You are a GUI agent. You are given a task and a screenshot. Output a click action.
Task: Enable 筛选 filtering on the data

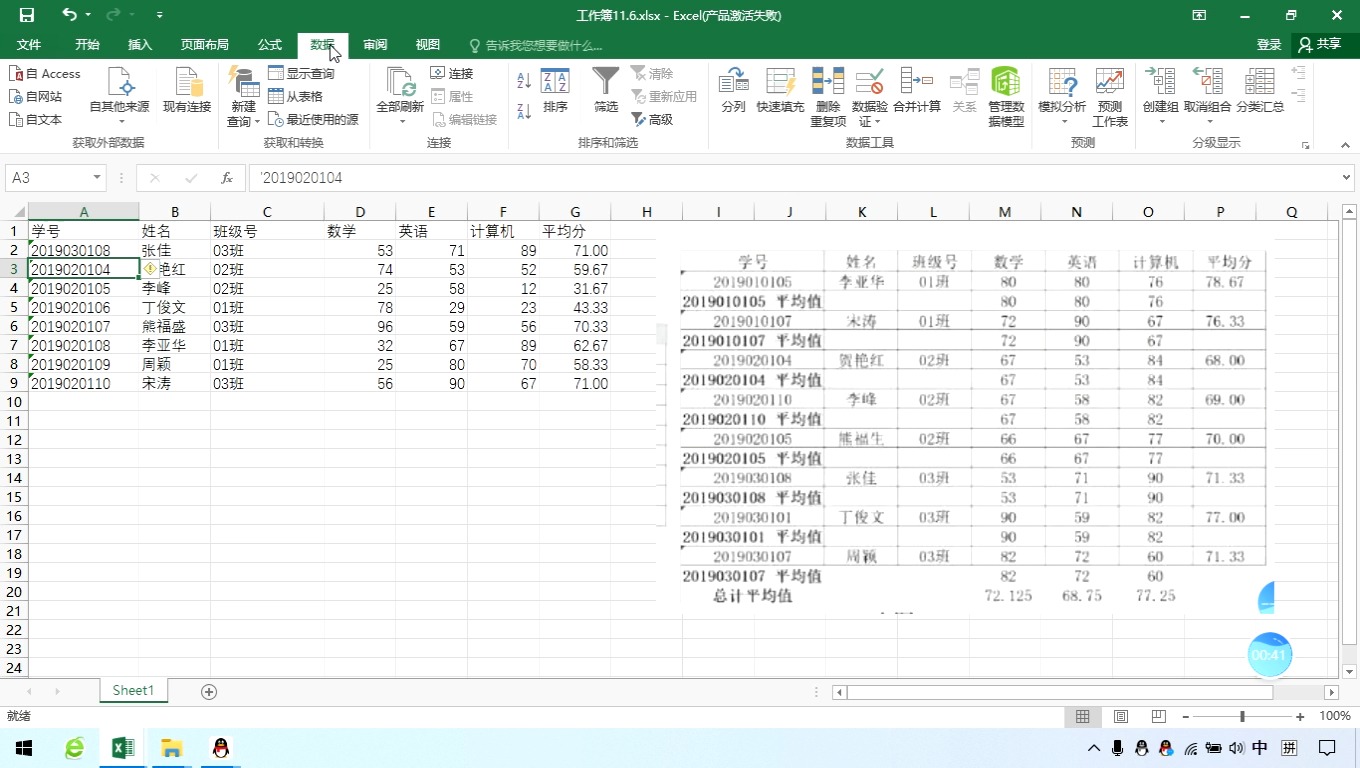[605, 95]
